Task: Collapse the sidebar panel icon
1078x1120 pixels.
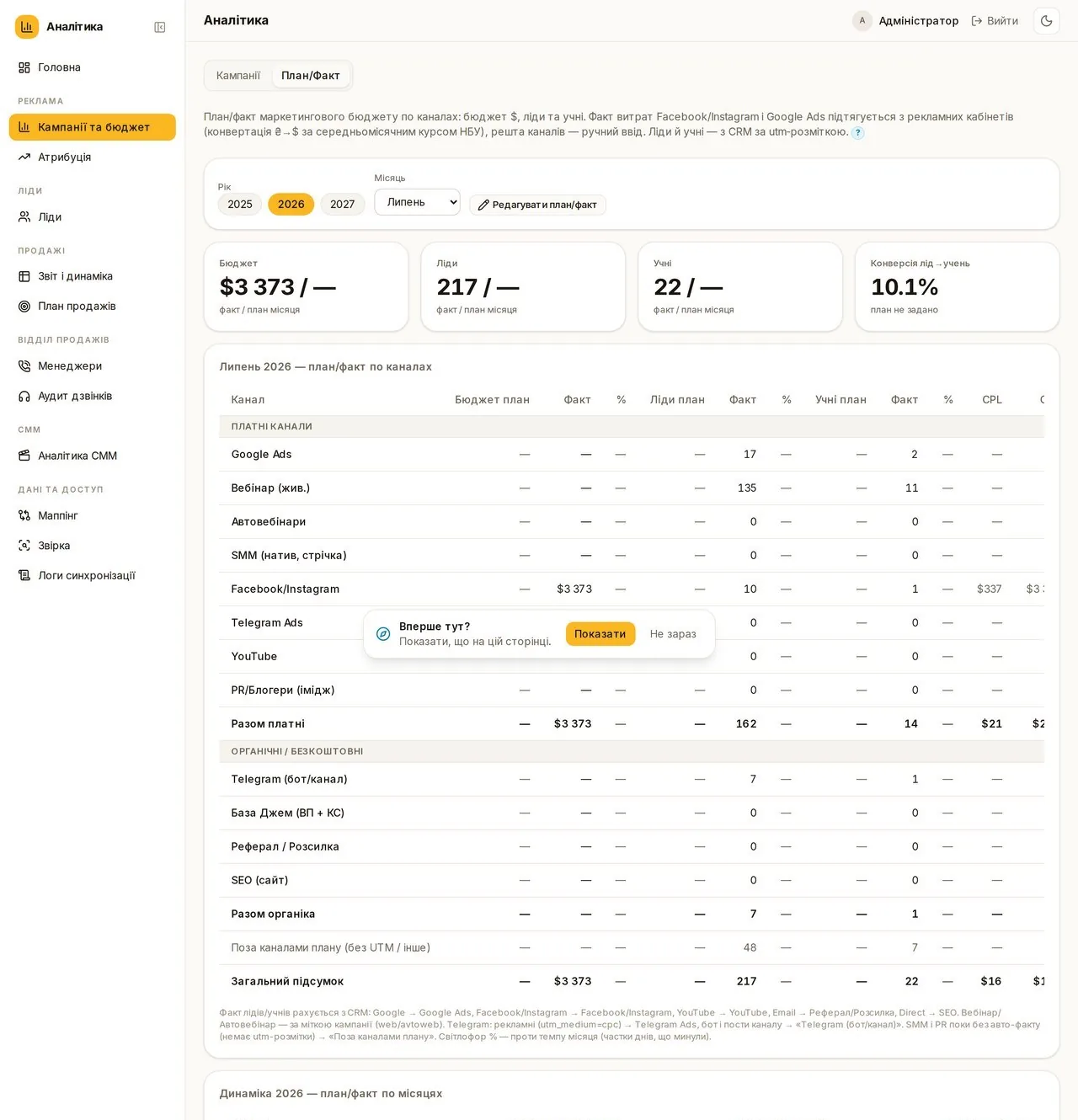Action: tap(160, 27)
